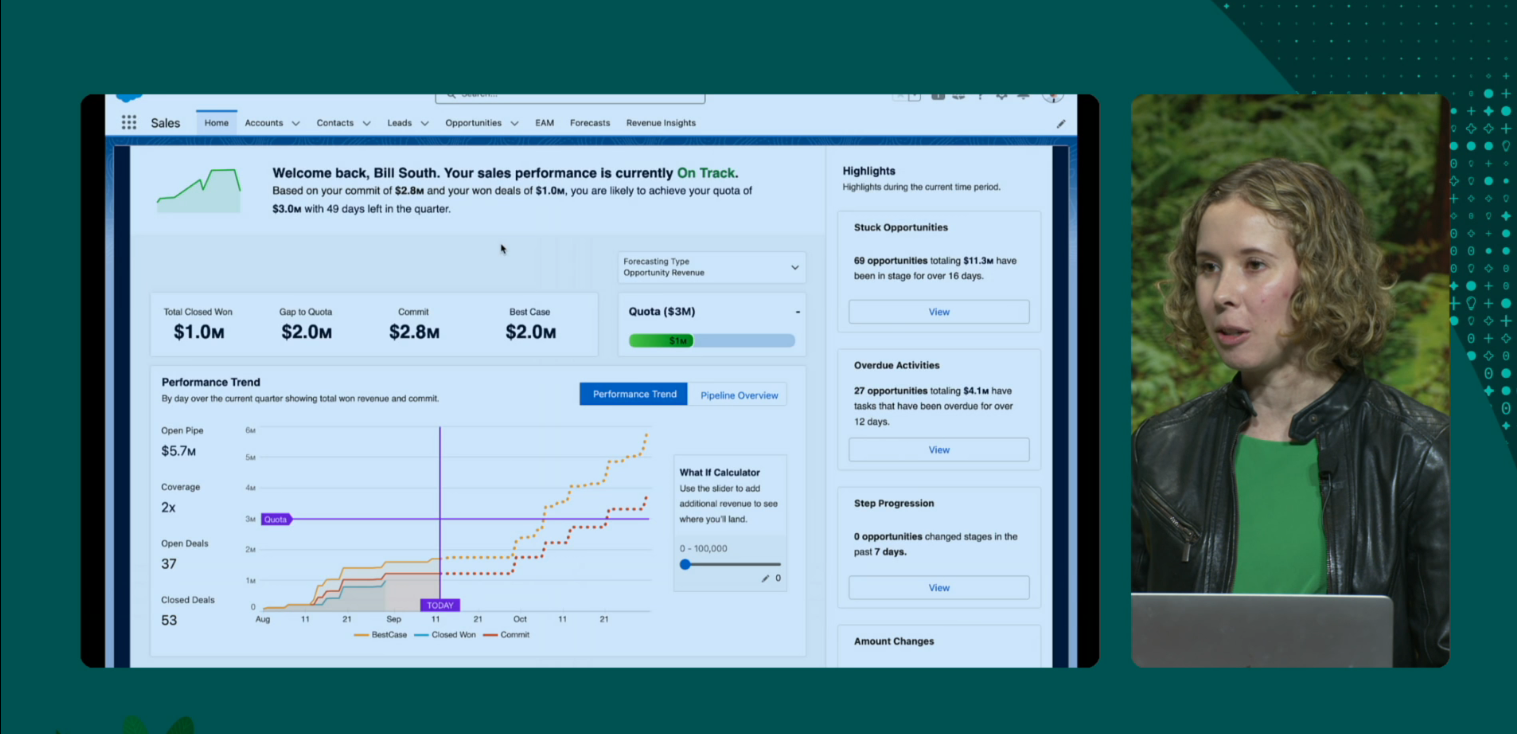Click the Commit $2.8M metric value

(x=414, y=332)
